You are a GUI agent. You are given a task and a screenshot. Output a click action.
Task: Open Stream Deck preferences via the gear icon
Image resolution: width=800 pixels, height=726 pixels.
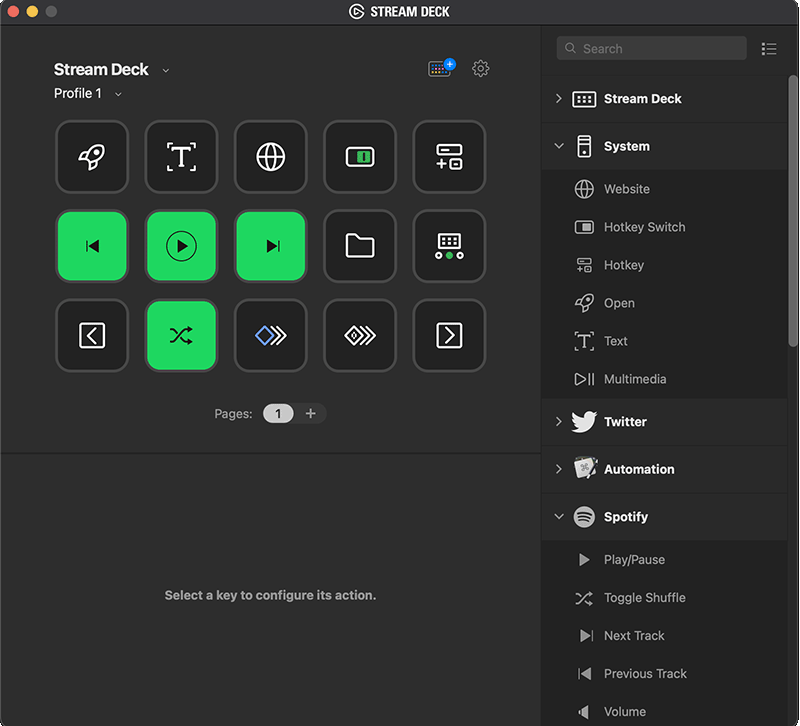tap(480, 69)
